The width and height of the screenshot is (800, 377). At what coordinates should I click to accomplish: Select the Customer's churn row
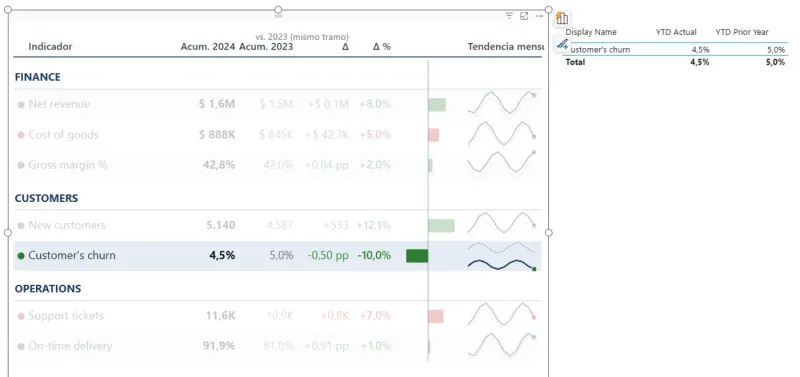[278, 256]
